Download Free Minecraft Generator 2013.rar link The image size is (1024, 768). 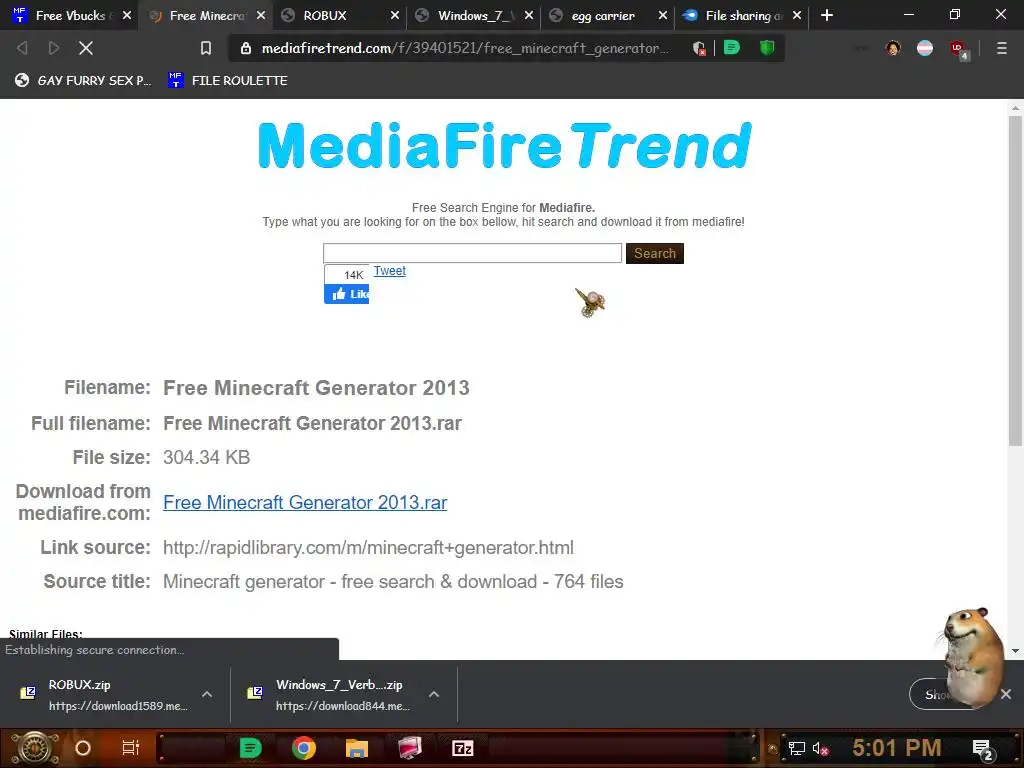[305, 502]
